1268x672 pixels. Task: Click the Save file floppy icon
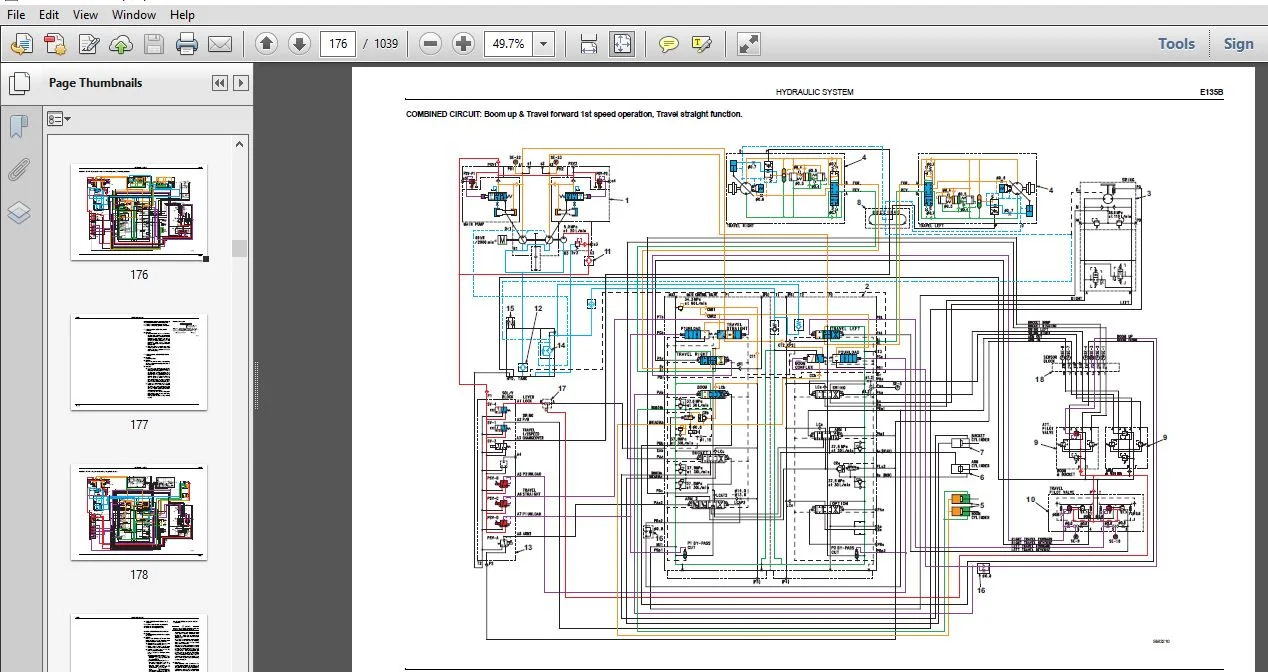tap(154, 44)
